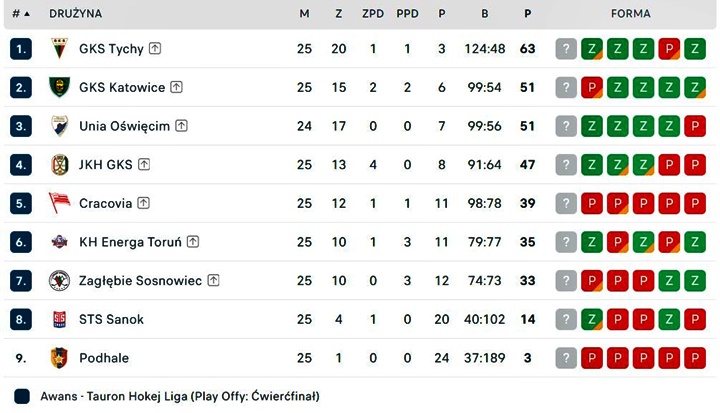The height and width of the screenshot is (413, 720).
Task: Open the Zagłębie Sosnowiec team page
Action: click(x=139, y=281)
